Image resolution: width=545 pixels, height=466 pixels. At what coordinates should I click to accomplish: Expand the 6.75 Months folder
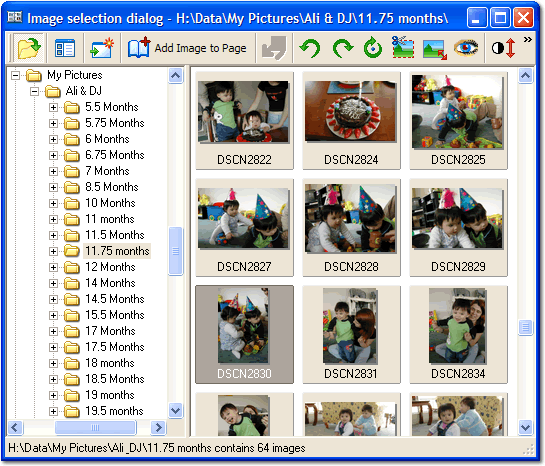click(53, 155)
